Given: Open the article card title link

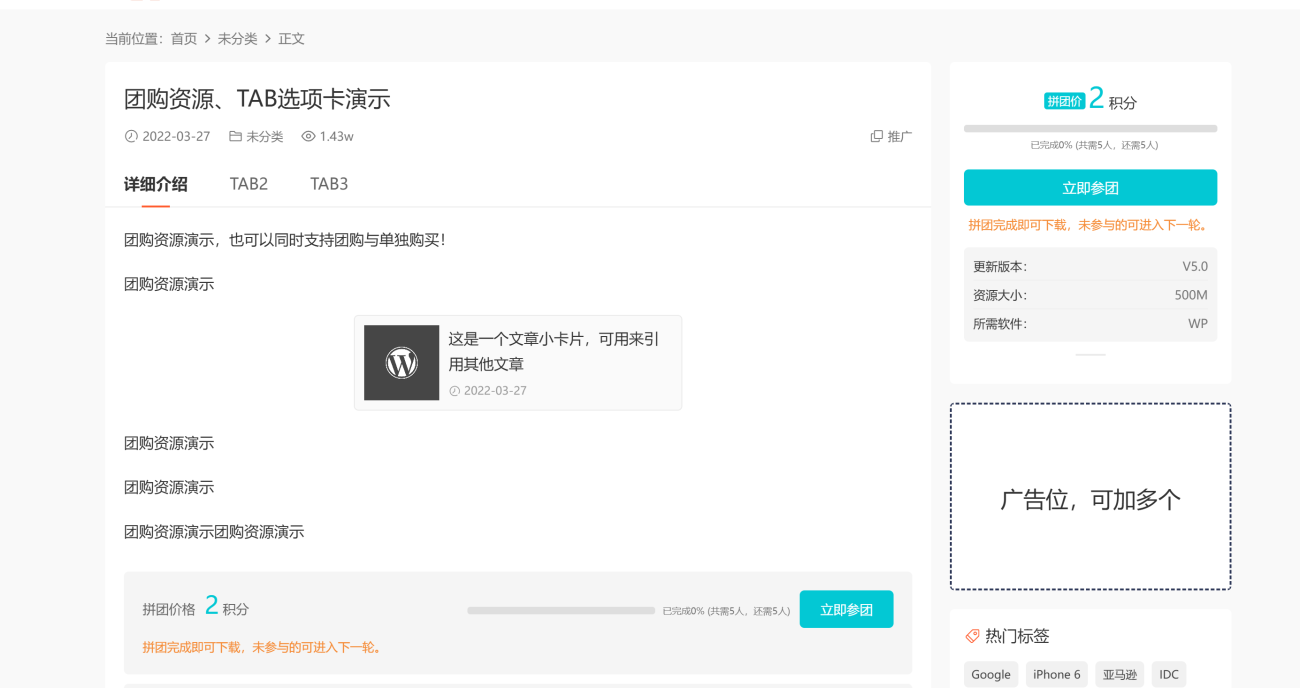Looking at the screenshot, I should [553, 351].
